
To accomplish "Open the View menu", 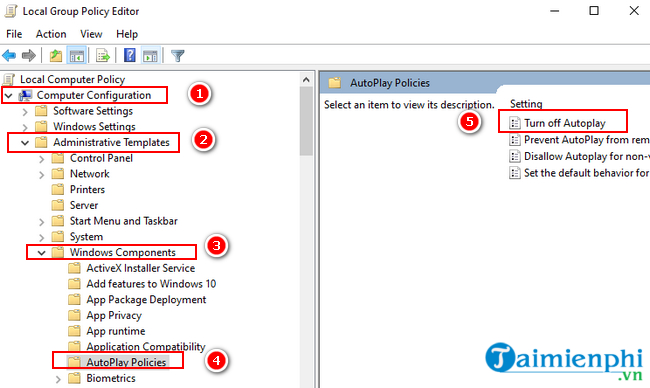I will [x=91, y=34].
